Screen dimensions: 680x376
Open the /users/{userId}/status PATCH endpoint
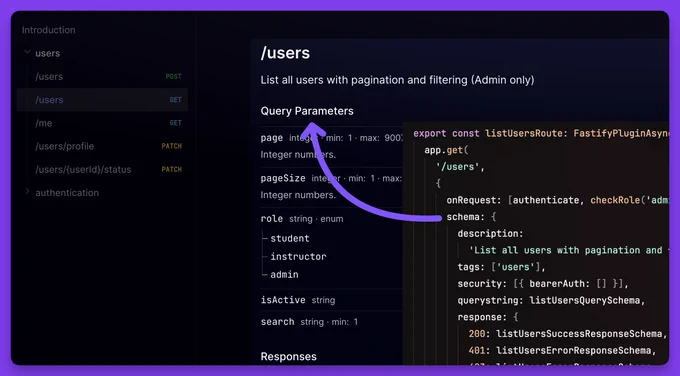(102, 169)
